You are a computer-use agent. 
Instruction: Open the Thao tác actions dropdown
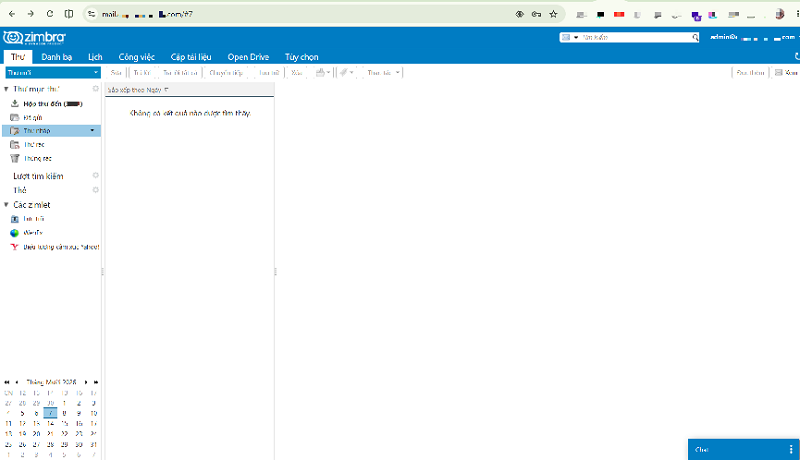coord(383,72)
